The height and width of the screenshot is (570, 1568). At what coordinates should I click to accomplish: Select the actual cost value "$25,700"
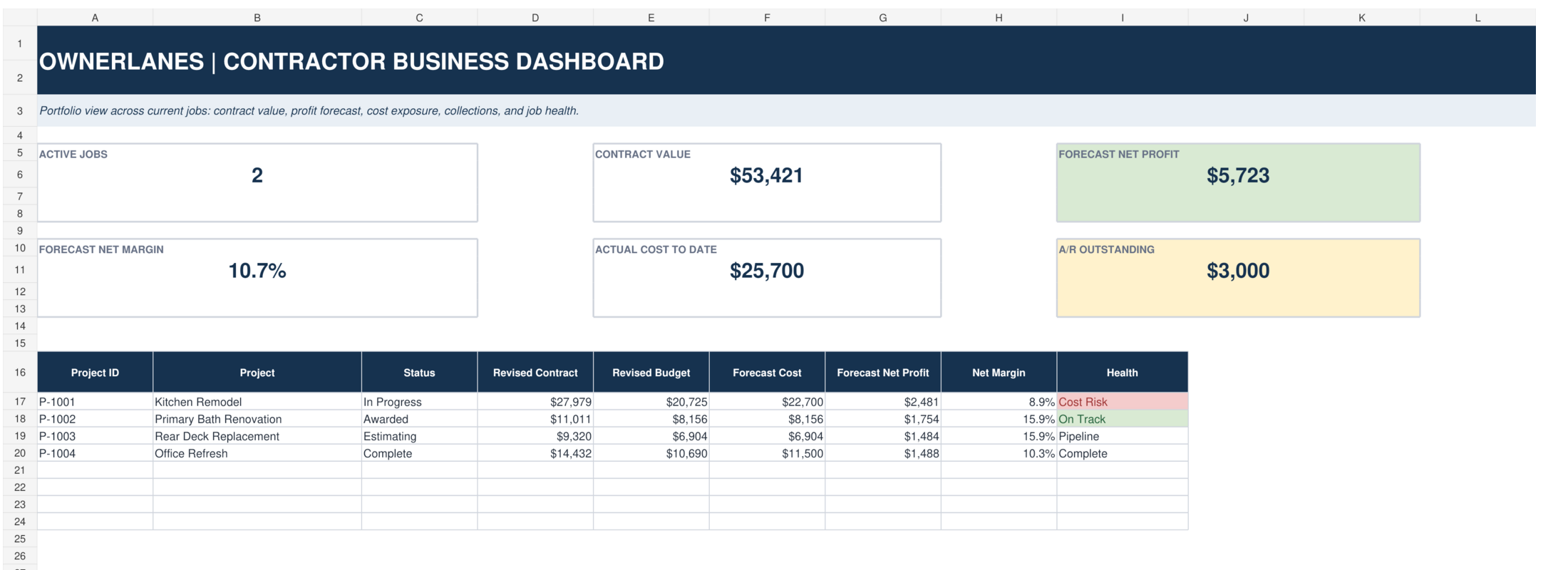767,271
